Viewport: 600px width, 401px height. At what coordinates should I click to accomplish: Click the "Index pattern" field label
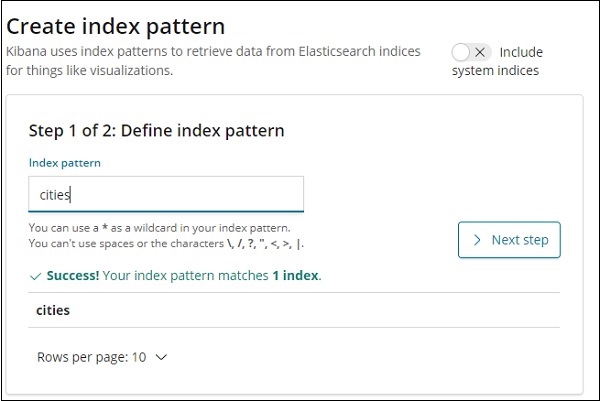click(64, 162)
